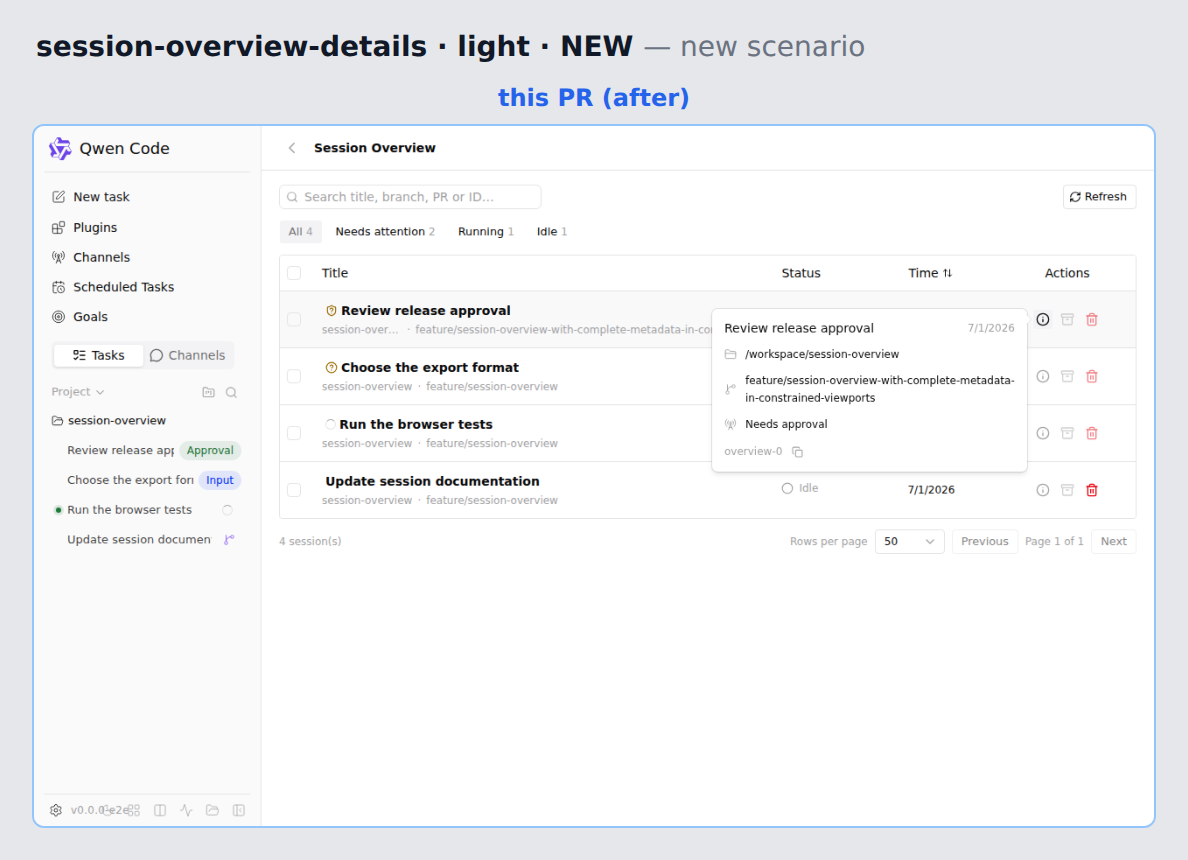Sort sessions by the Time column

[930, 273]
